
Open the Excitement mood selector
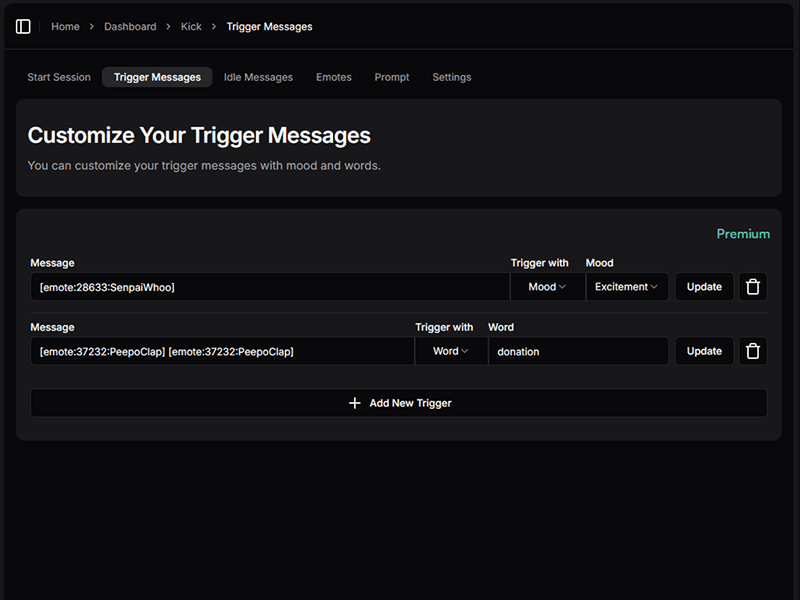pos(627,287)
